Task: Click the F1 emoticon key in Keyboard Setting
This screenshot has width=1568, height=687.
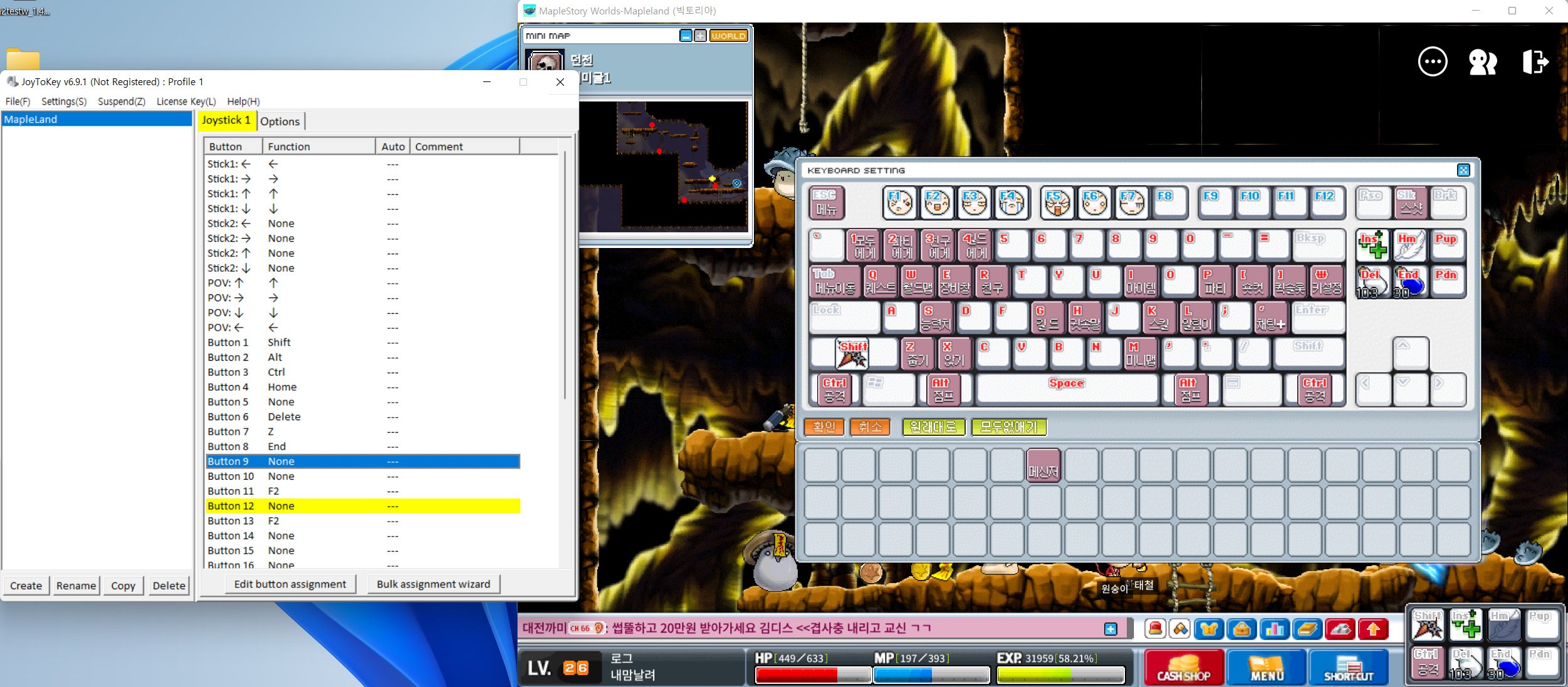Action: click(x=900, y=204)
